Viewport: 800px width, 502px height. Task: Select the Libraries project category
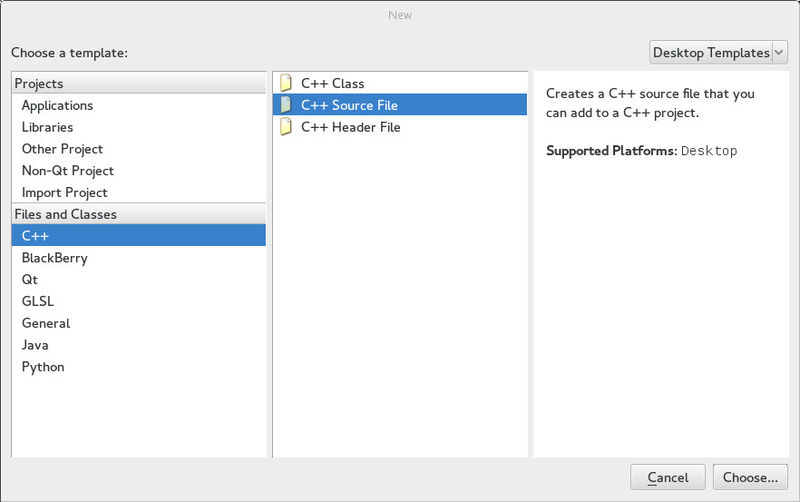(x=47, y=127)
